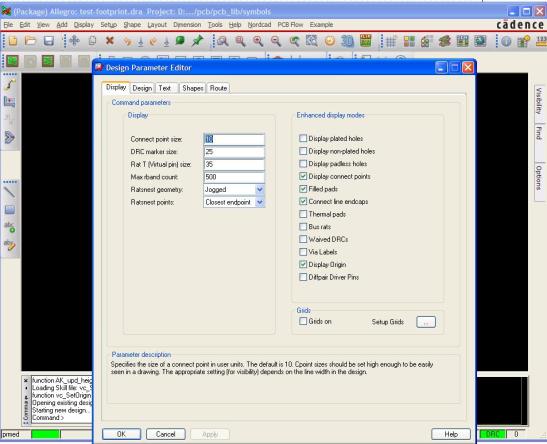Click the Cancel button
The height and width of the screenshot is (444, 547).
pyautogui.click(x=165, y=434)
